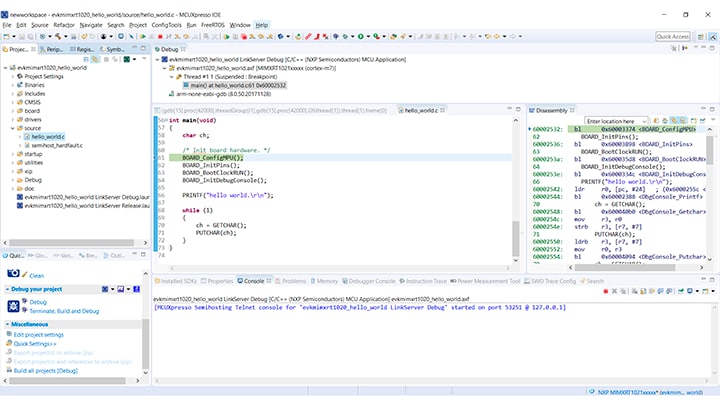Open the Project Settings node

44,76
